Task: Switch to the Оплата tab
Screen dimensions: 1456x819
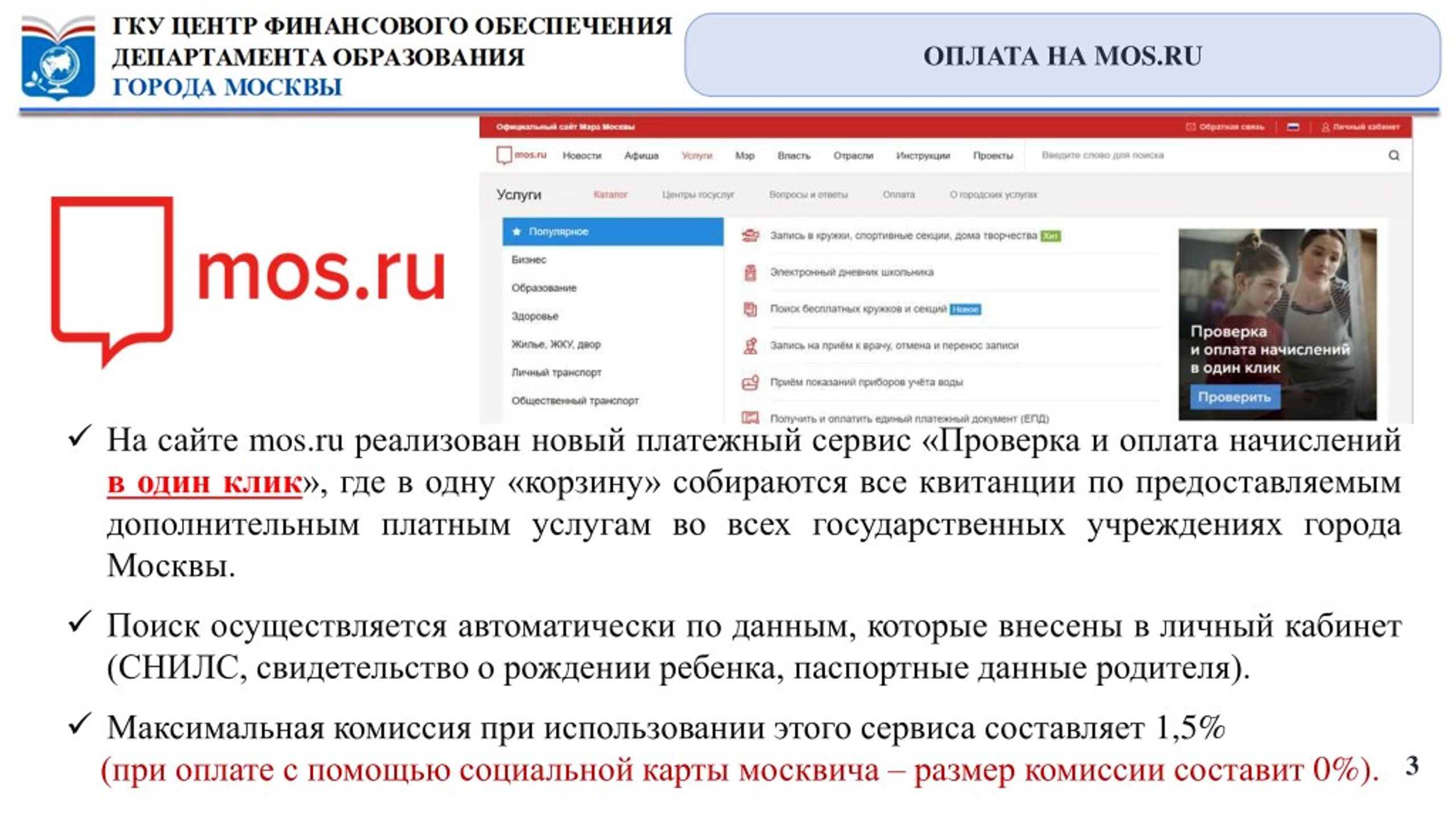Action: click(899, 195)
